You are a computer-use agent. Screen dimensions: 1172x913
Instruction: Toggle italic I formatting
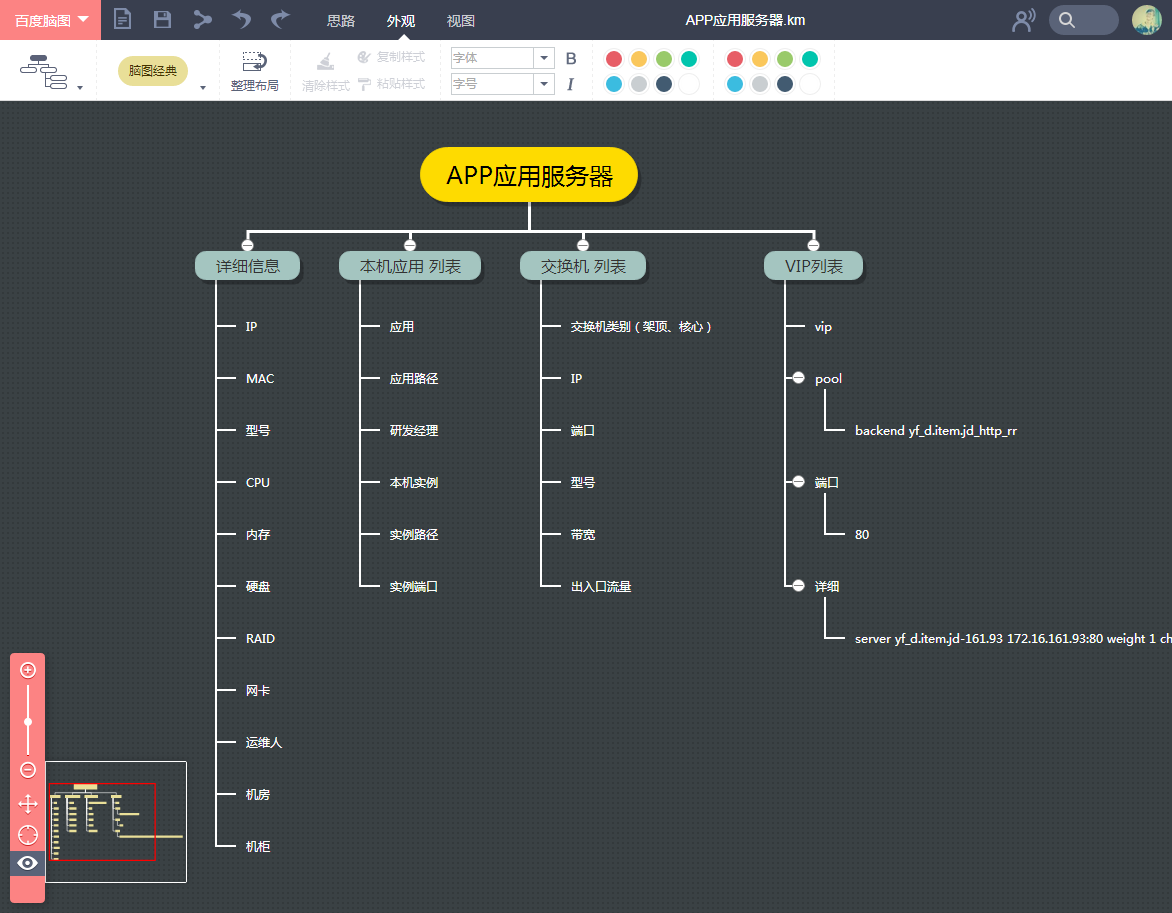click(570, 84)
